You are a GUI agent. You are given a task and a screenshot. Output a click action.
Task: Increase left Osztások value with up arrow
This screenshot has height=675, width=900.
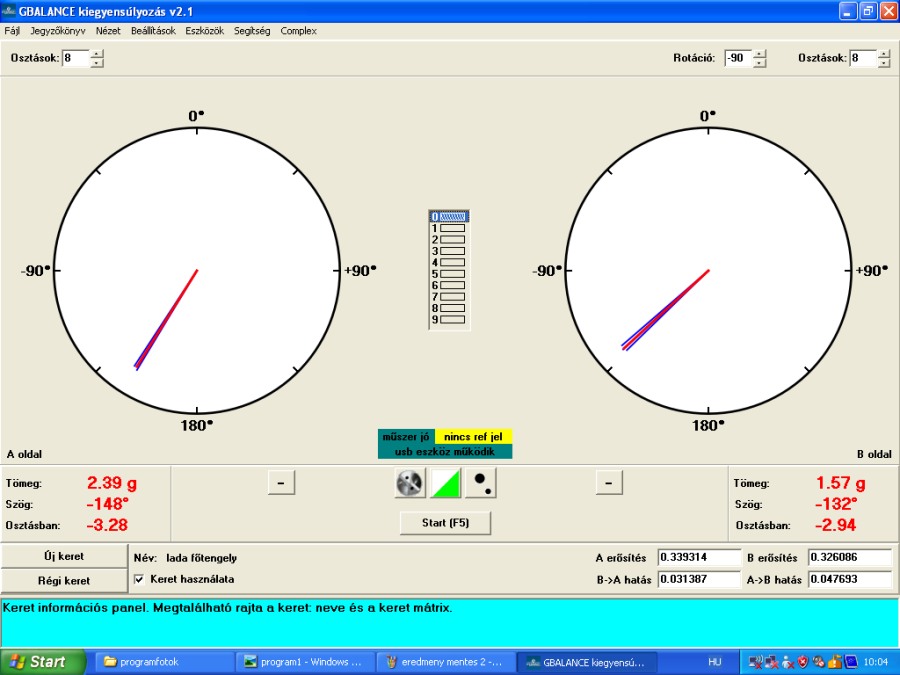click(97, 54)
